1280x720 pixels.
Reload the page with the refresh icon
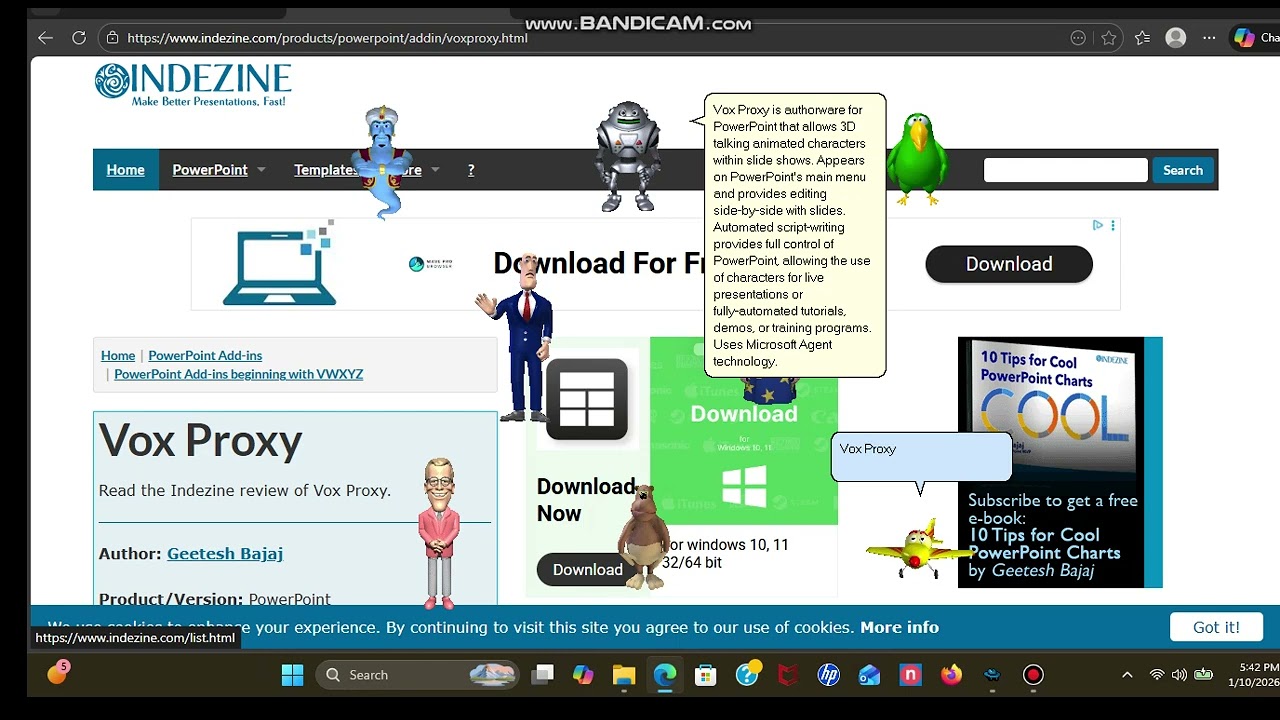[79, 38]
